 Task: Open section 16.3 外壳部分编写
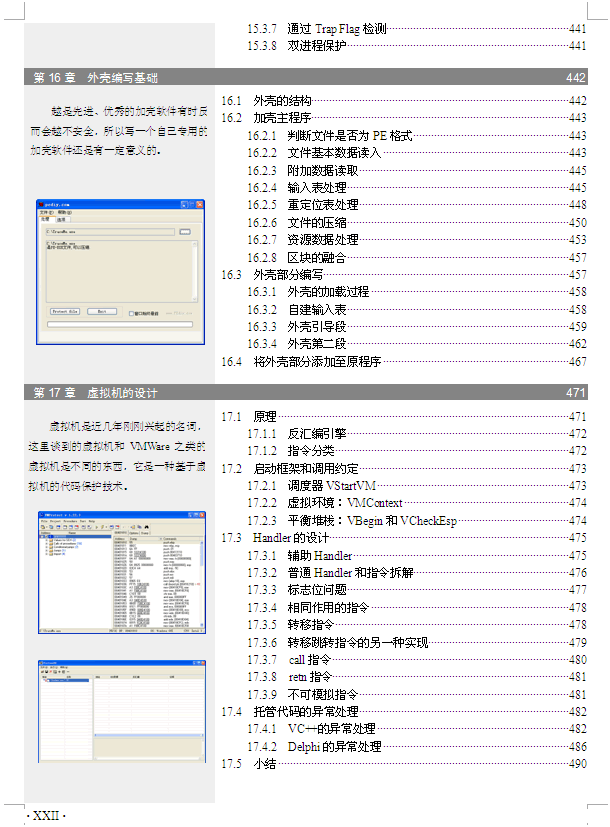404,274
